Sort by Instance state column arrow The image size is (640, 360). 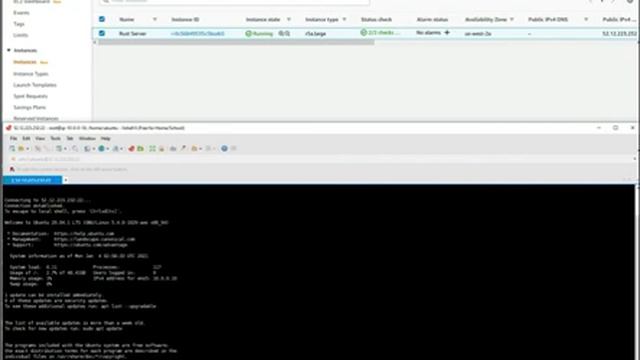pos(289,19)
